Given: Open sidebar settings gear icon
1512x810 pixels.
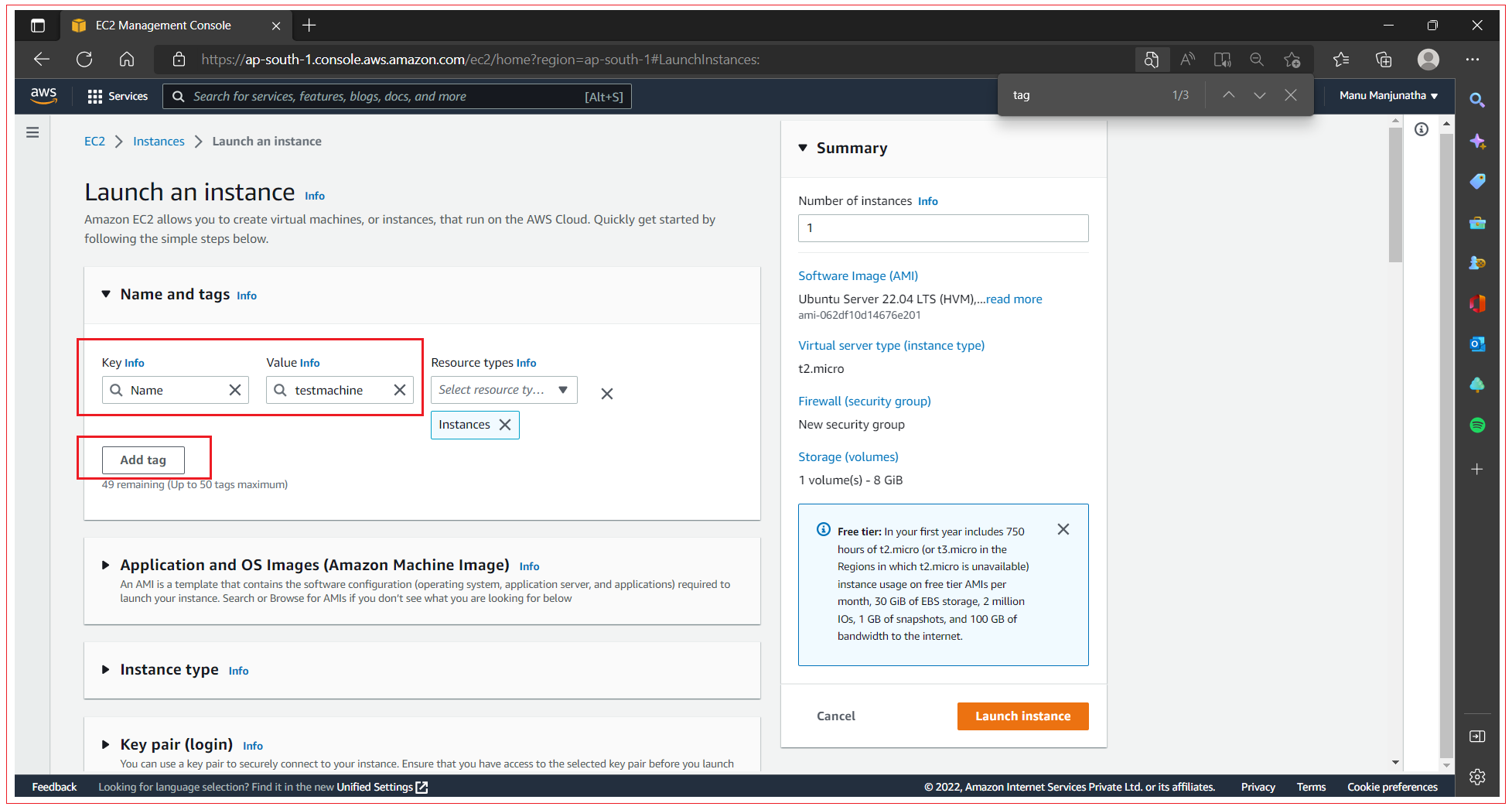Looking at the screenshot, I should (x=1477, y=777).
